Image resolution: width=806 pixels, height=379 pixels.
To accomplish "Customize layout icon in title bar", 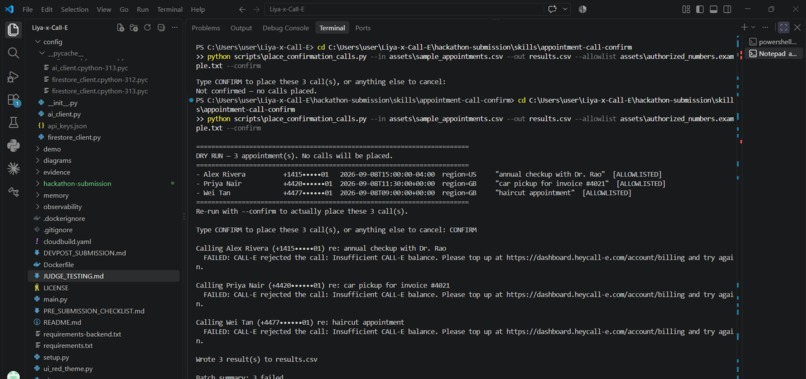I will click(x=686, y=9).
